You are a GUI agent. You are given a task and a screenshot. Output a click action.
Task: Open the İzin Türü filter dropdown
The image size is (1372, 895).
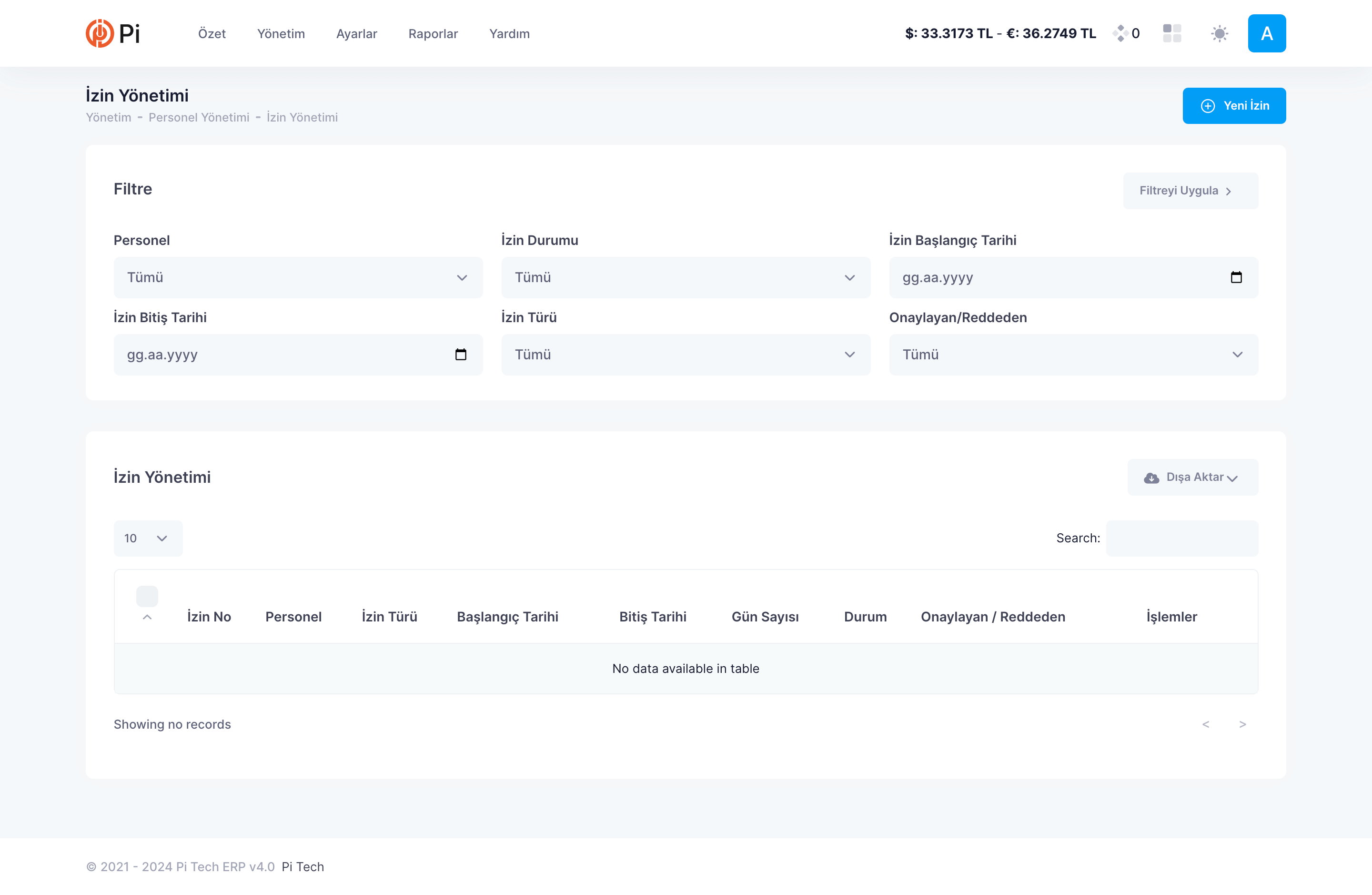686,355
